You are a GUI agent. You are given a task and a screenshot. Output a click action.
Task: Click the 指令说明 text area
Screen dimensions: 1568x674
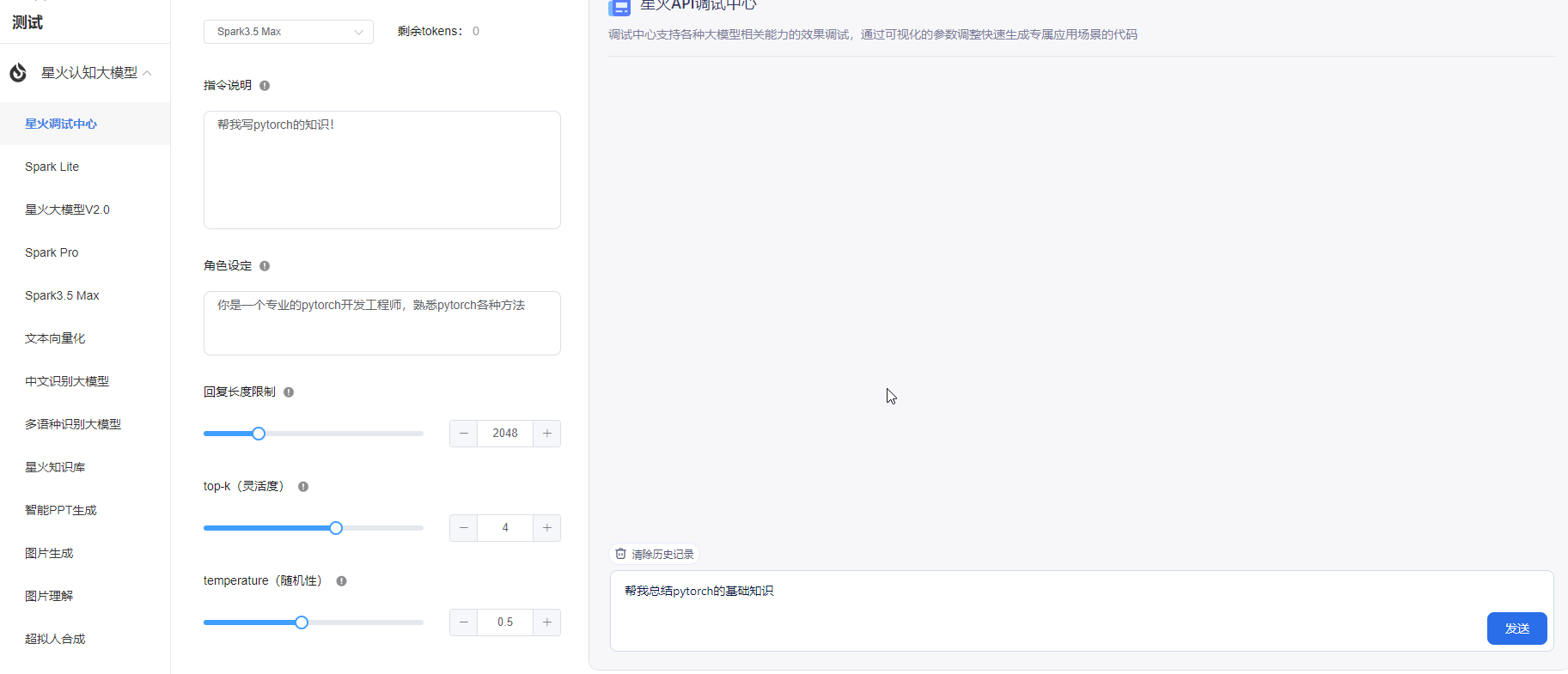(x=382, y=170)
